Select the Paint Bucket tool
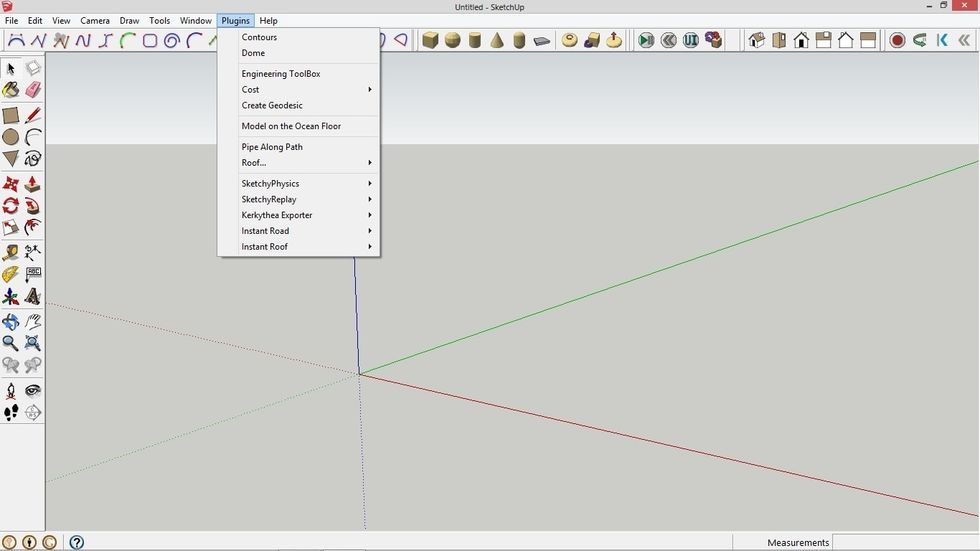The height and width of the screenshot is (551, 980). 10,90
